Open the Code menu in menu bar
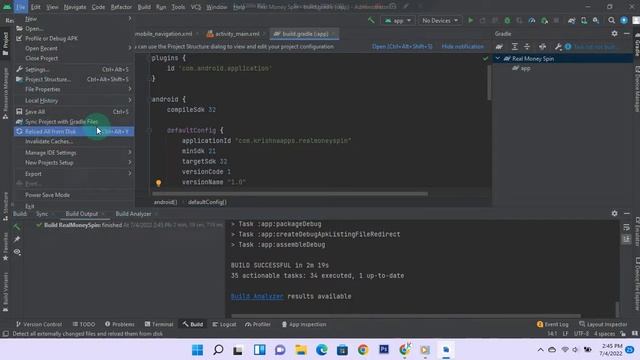This screenshot has width=640, height=360. 98,7
